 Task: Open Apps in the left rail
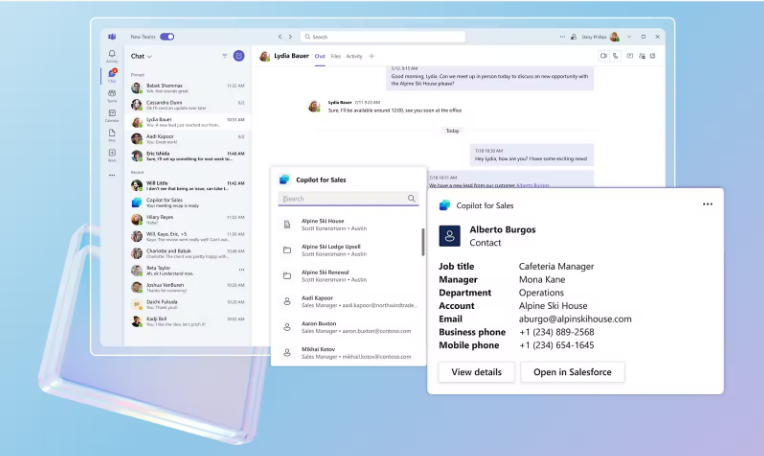tap(112, 155)
